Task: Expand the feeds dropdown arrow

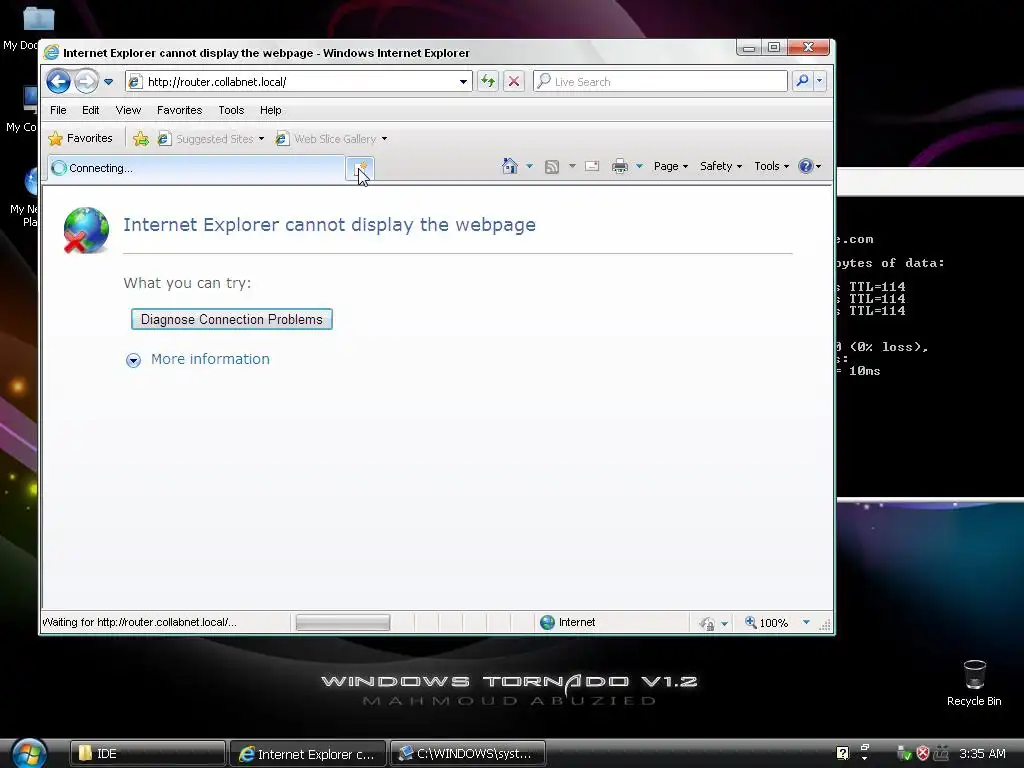Action: (x=572, y=166)
